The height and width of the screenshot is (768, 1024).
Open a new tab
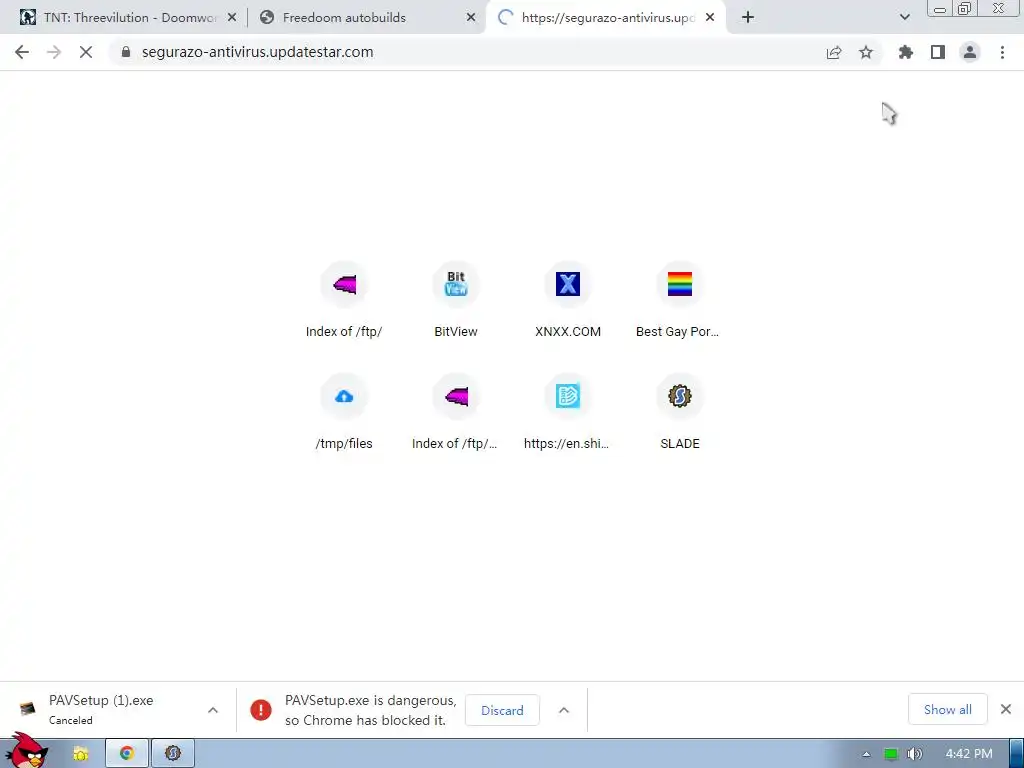point(748,18)
